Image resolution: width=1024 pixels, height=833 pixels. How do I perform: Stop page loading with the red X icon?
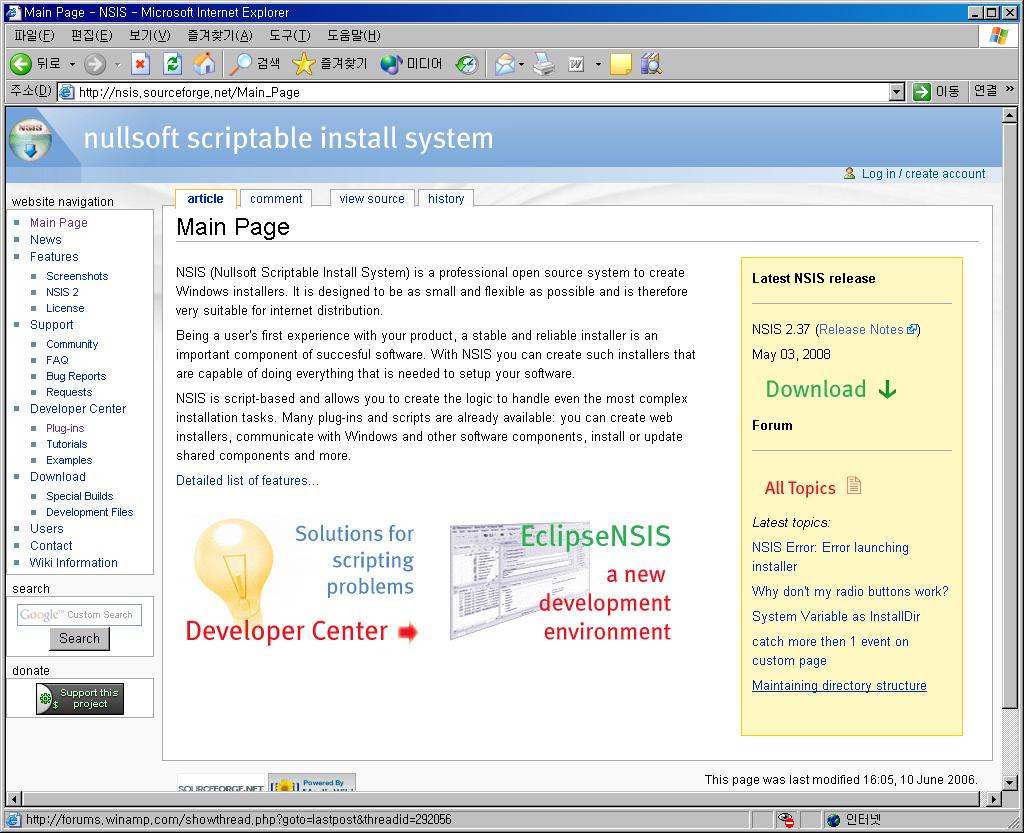[x=140, y=63]
